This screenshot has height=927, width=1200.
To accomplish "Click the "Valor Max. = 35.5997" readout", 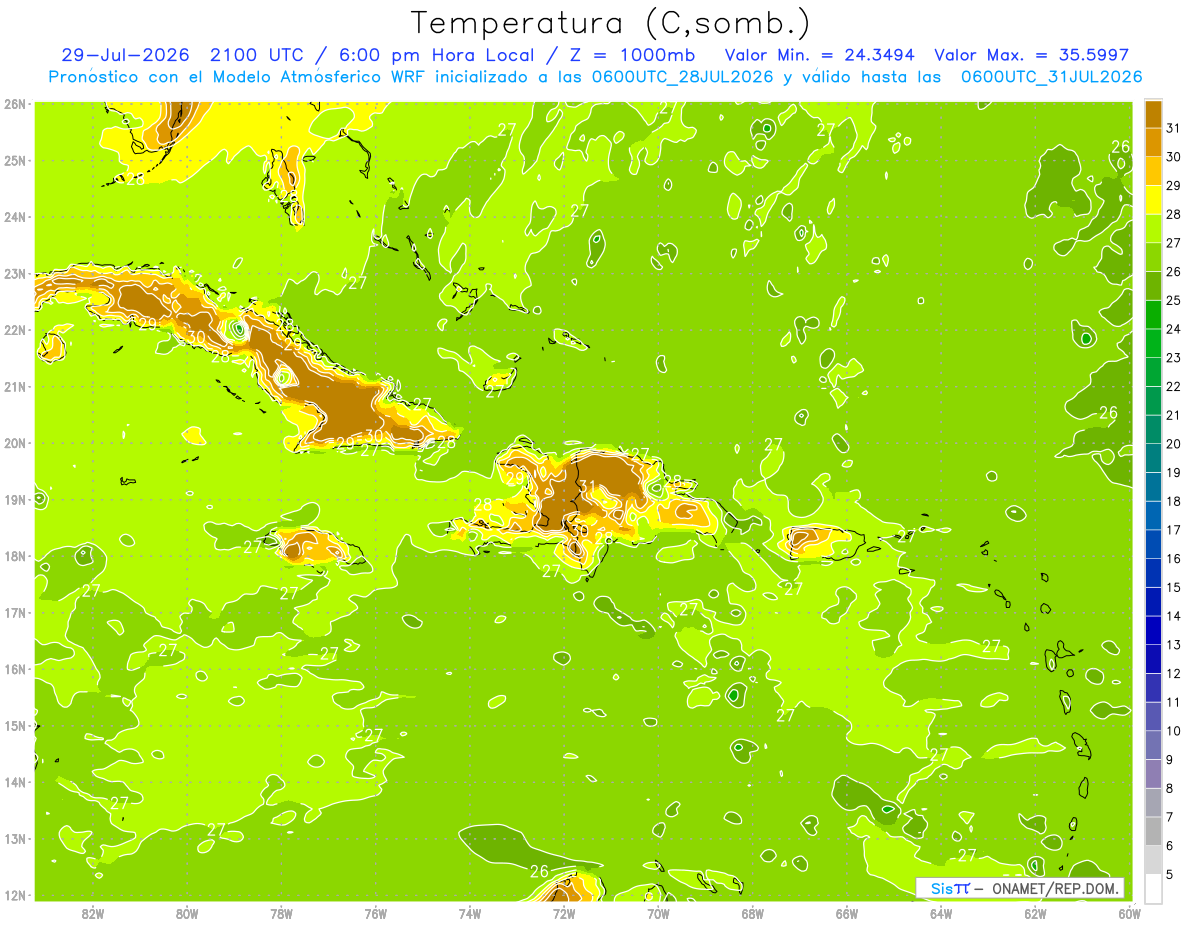I will (x=1032, y=55).
